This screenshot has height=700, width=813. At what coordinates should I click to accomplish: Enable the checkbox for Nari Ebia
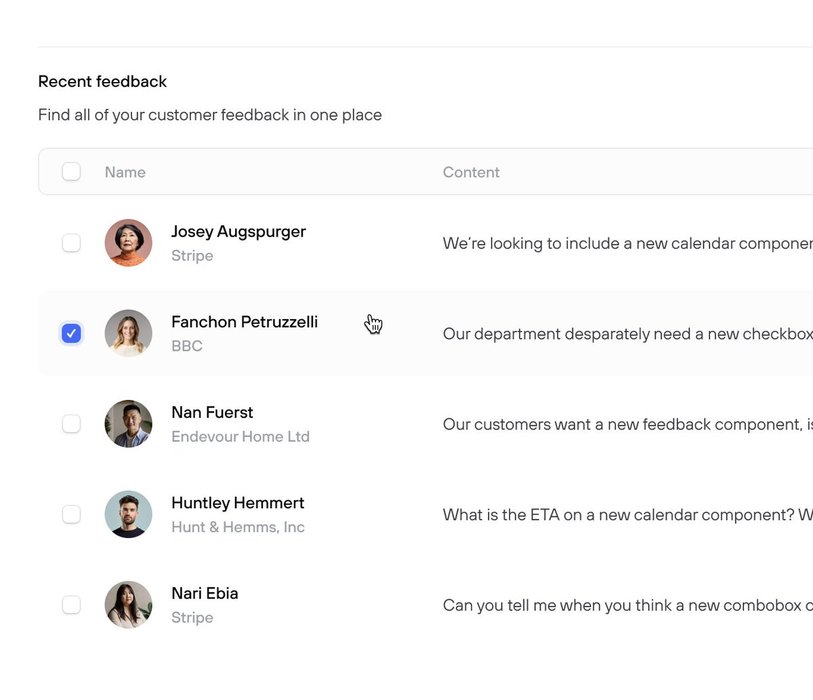point(71,605)
